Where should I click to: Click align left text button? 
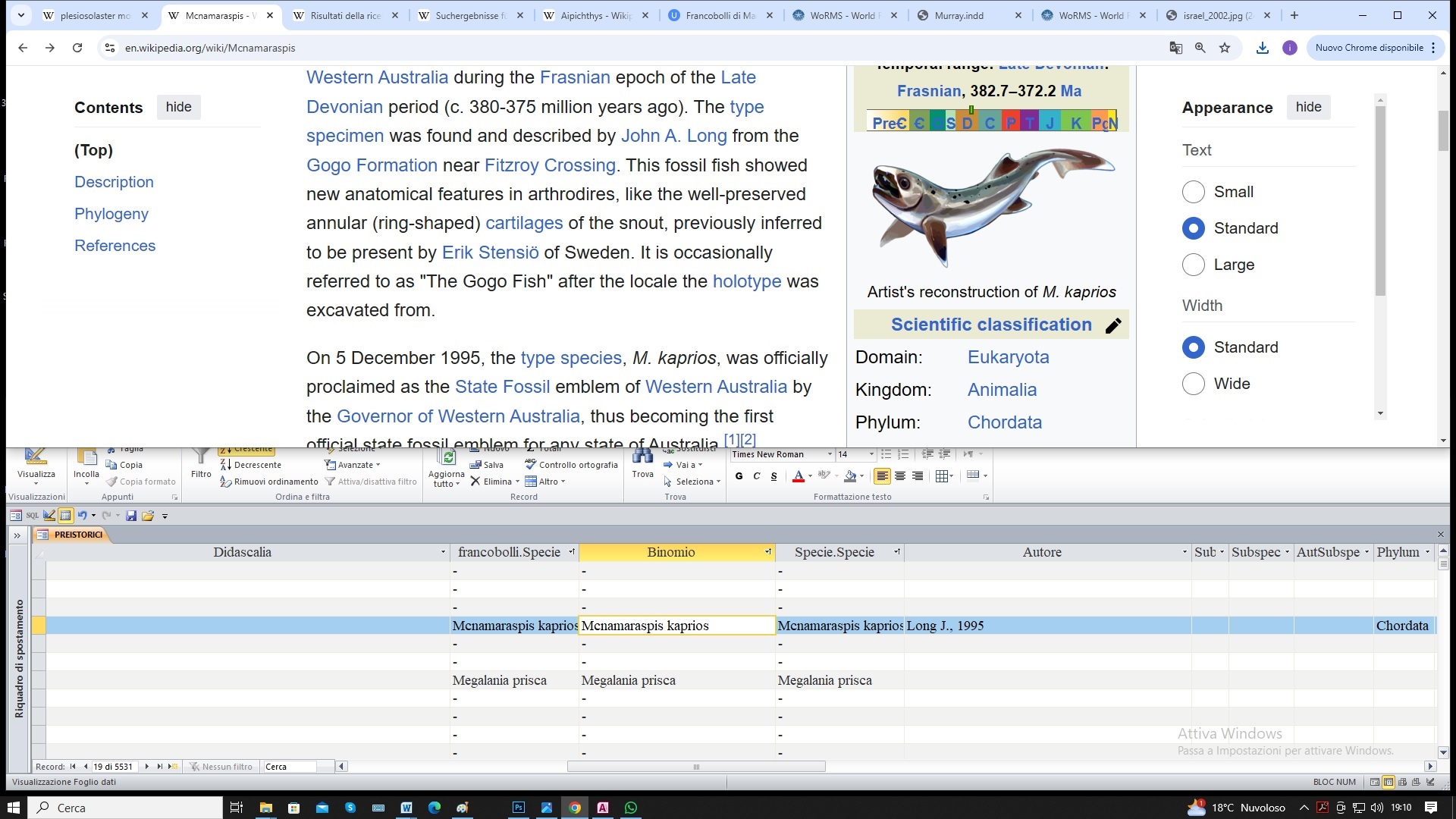(x=882, y=476)
